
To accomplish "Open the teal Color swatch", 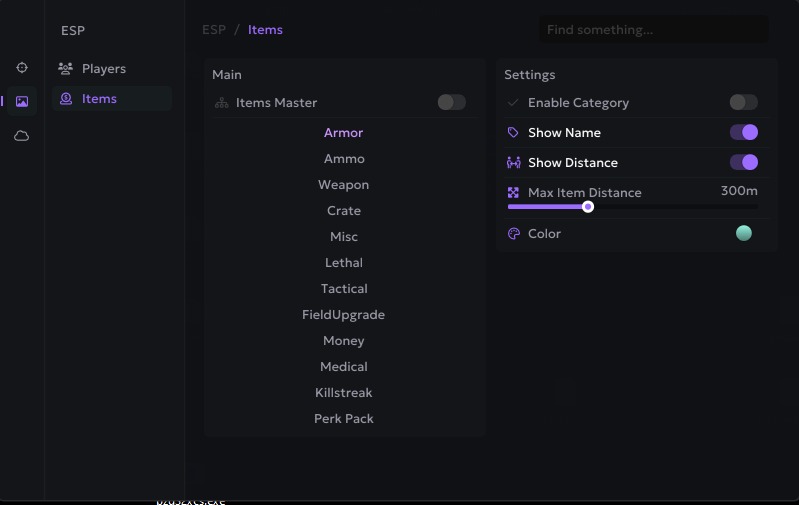I will [x=743, y=233].
